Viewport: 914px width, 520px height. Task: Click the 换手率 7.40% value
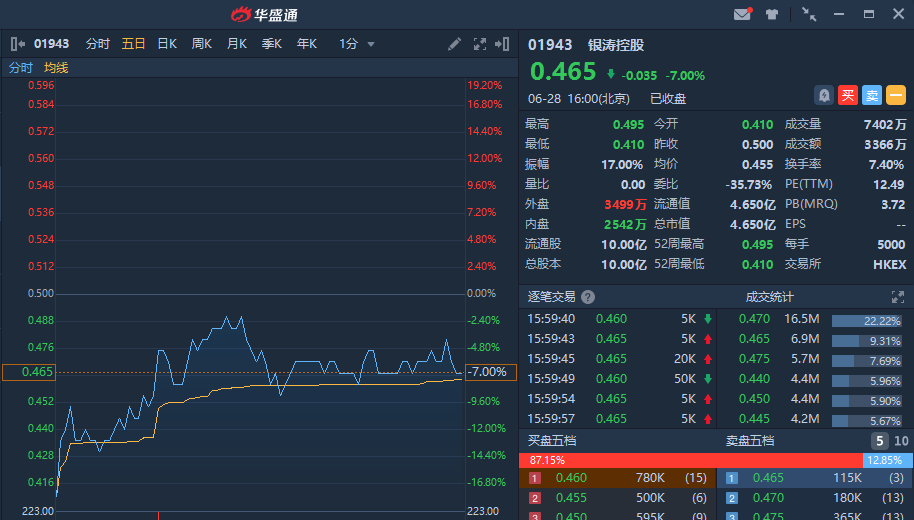(886, 164)
